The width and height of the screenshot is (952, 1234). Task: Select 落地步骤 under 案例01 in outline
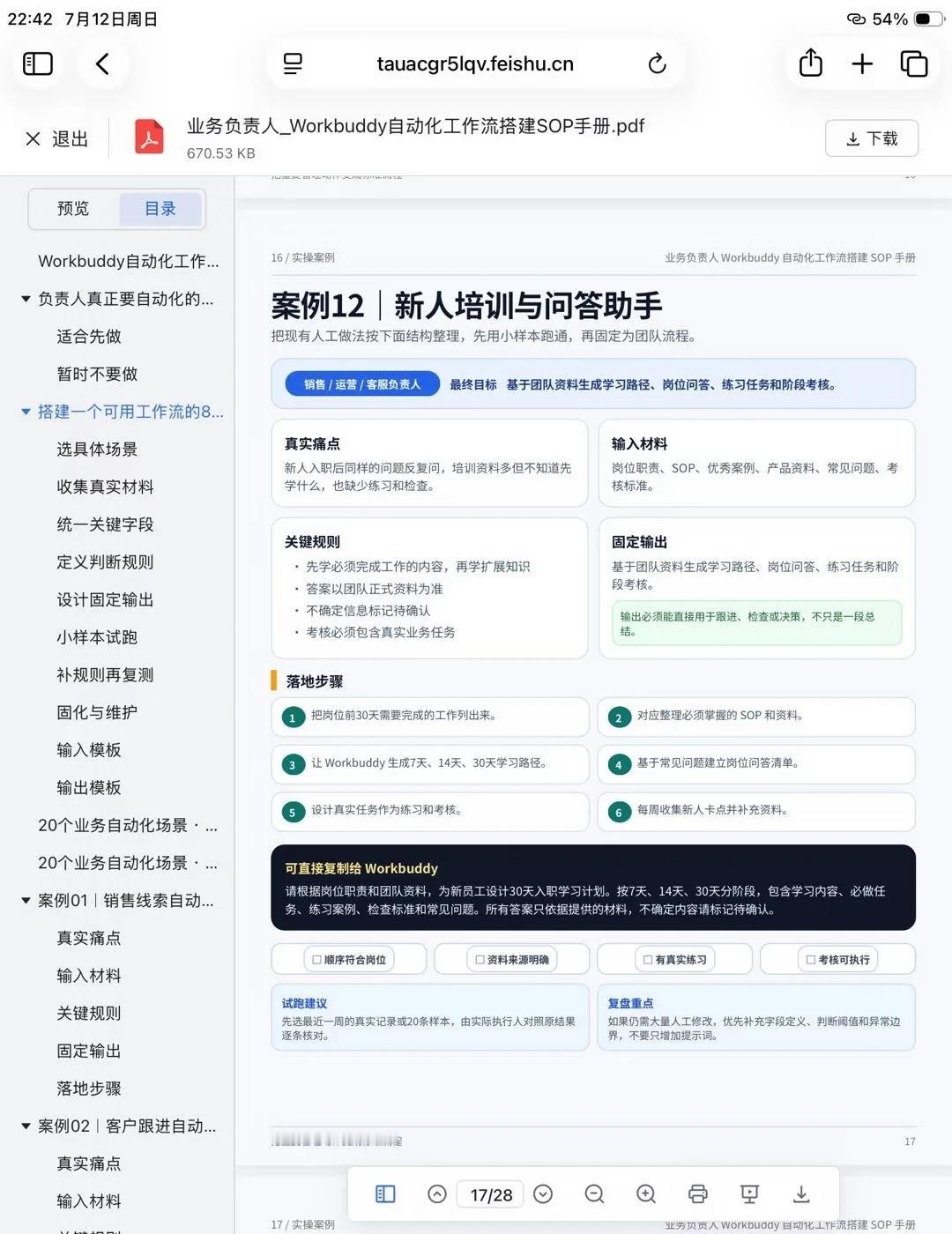click(x=89, y=1089)
